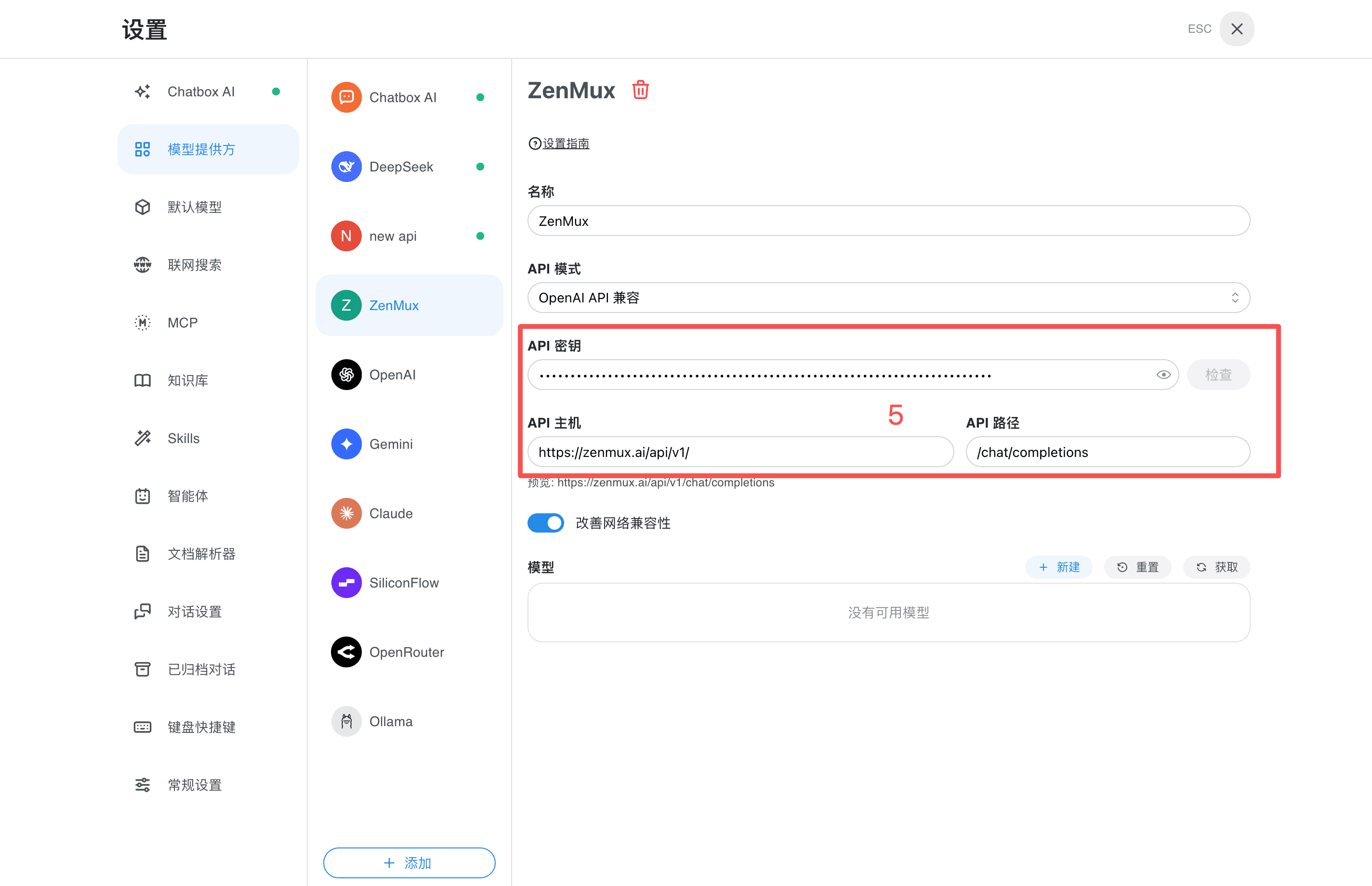Click the green Z ZenMux logo
This screenshot has width=1372, height=886.
click(346, 305)
